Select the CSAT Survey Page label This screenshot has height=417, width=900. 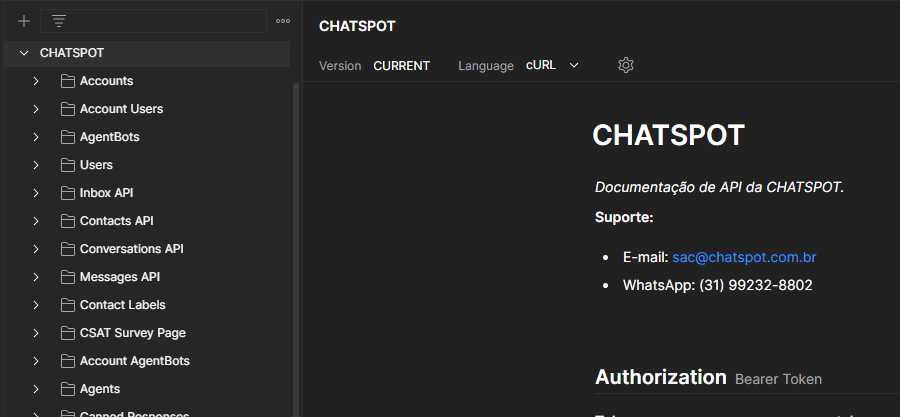[133, 333]
